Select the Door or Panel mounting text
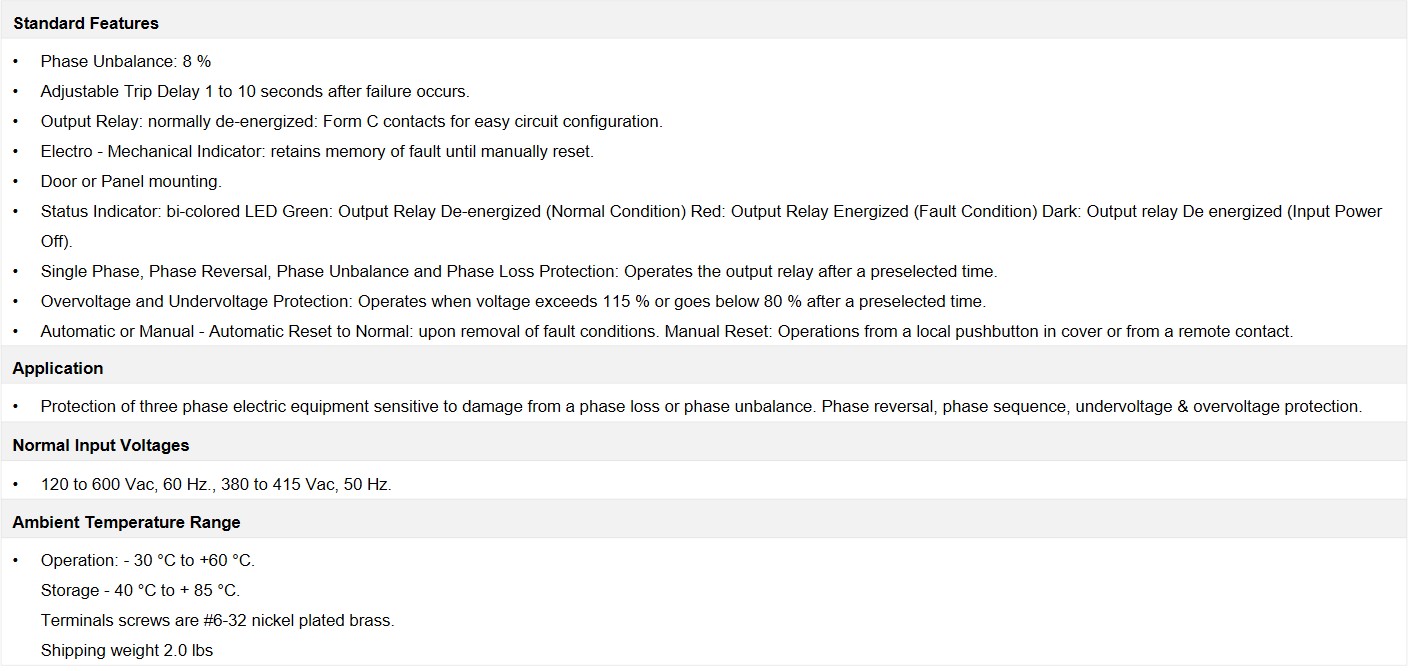 [x=131, y=181]
